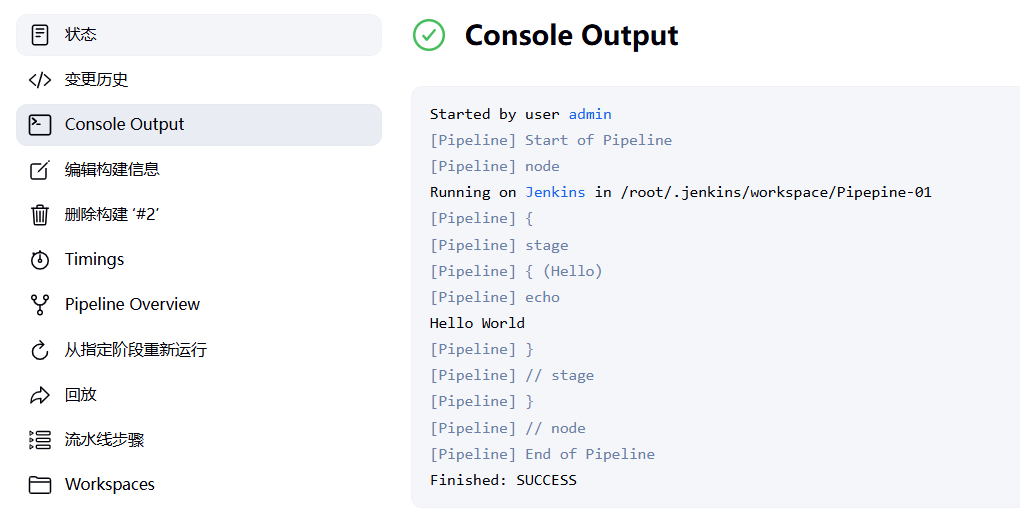Open the 状态 menu item
Screen dimensions: 1020x512
[x=81, y=35]
